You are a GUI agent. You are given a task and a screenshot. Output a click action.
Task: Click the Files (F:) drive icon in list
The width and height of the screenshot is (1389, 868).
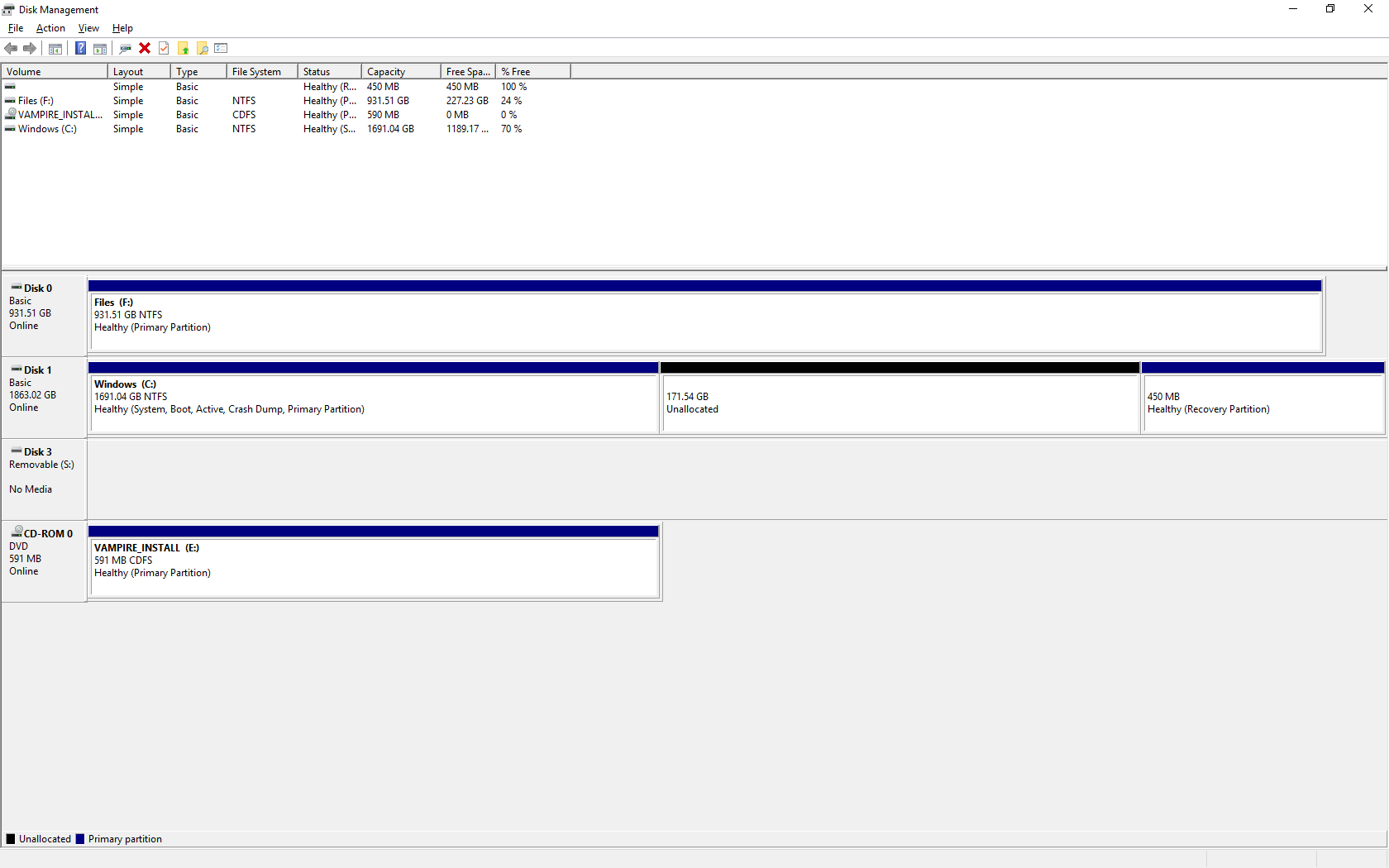pos(11,101)
